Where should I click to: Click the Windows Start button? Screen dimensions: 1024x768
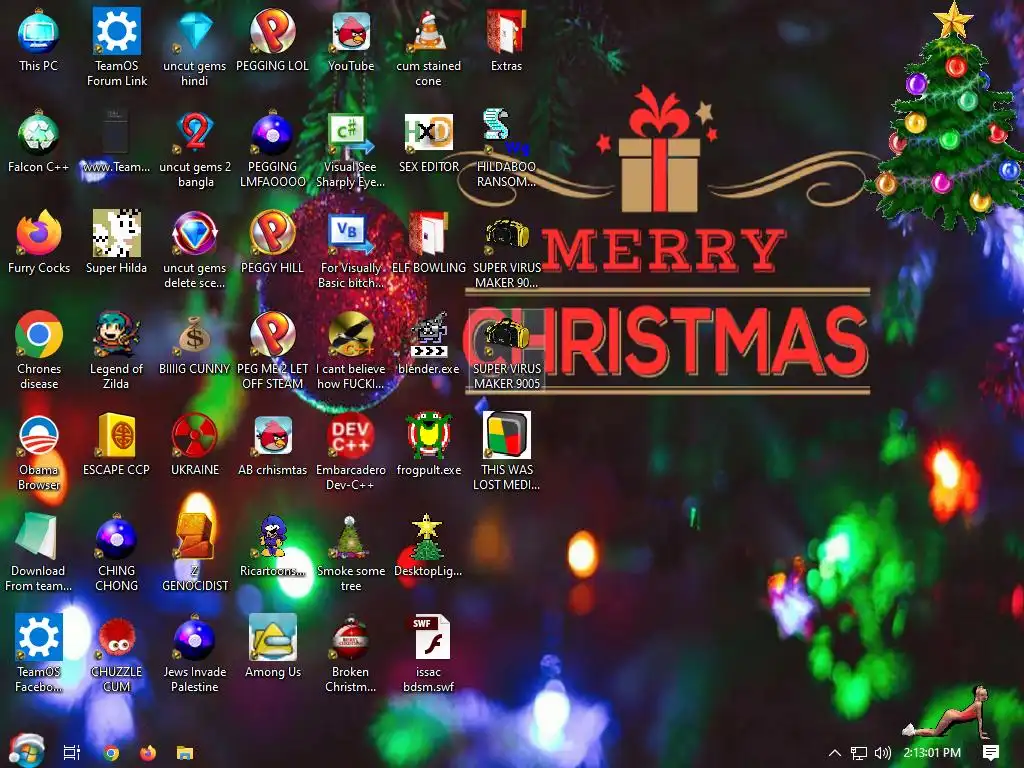point(26,750)
